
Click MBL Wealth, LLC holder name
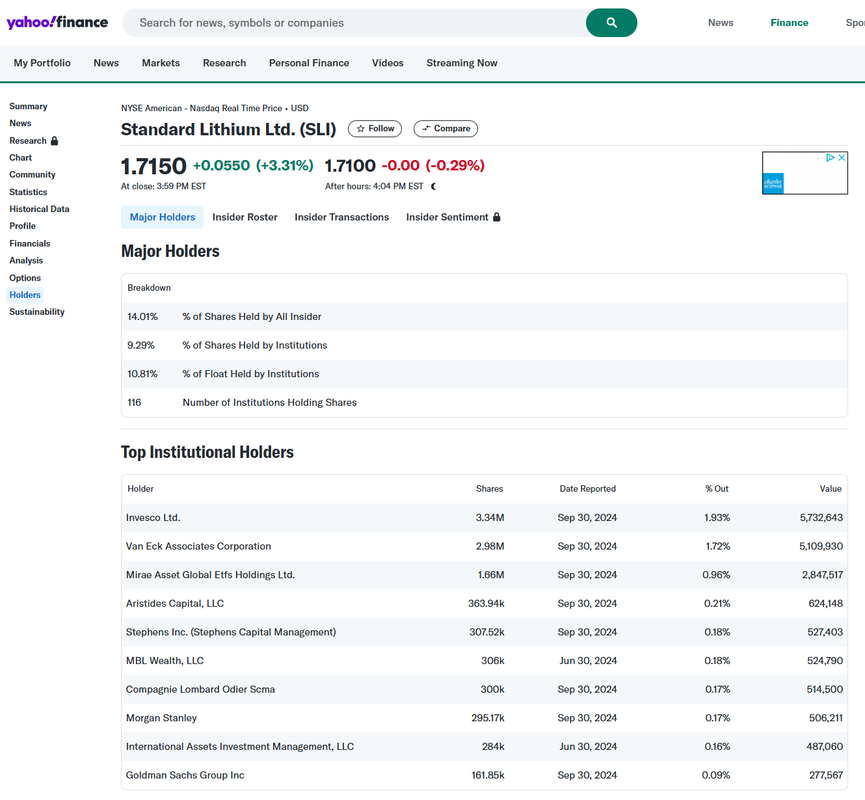tap(164, 660)
